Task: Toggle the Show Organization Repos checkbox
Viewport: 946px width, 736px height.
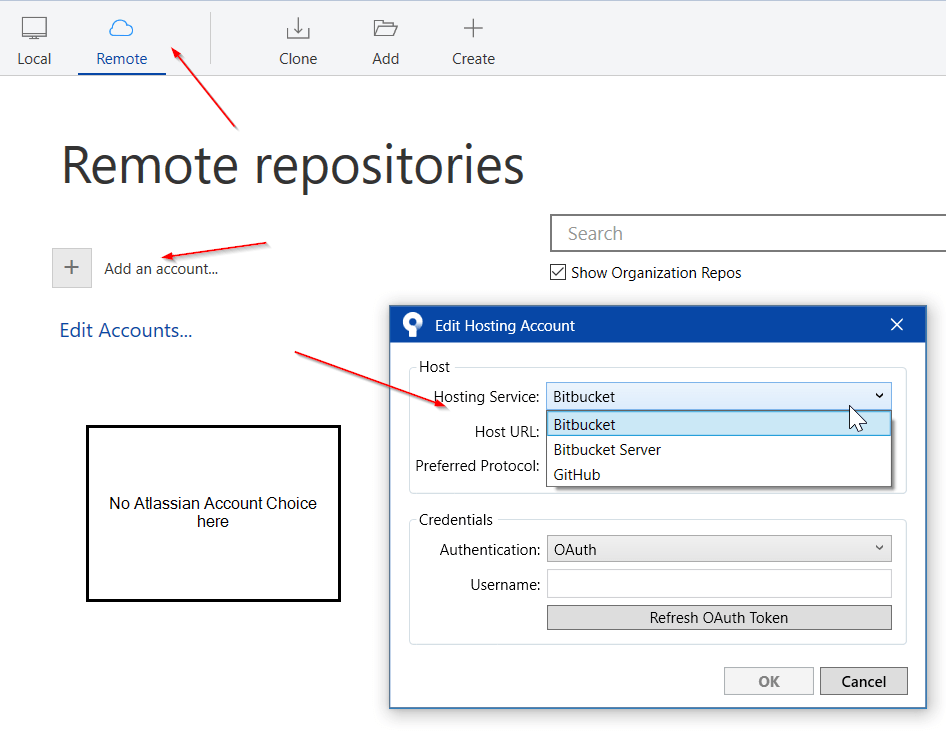Action: coord(558,272)
